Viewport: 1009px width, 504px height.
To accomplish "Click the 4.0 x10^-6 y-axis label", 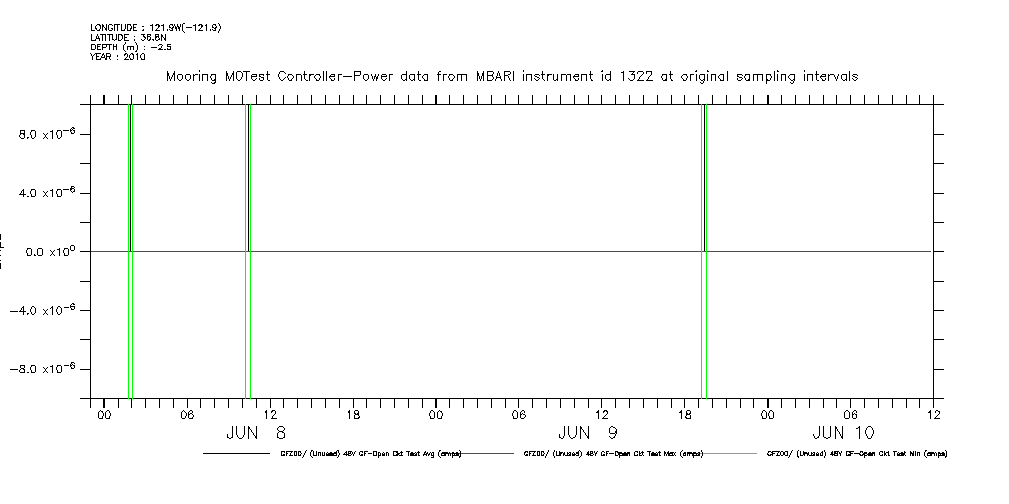I will (49, 192).
